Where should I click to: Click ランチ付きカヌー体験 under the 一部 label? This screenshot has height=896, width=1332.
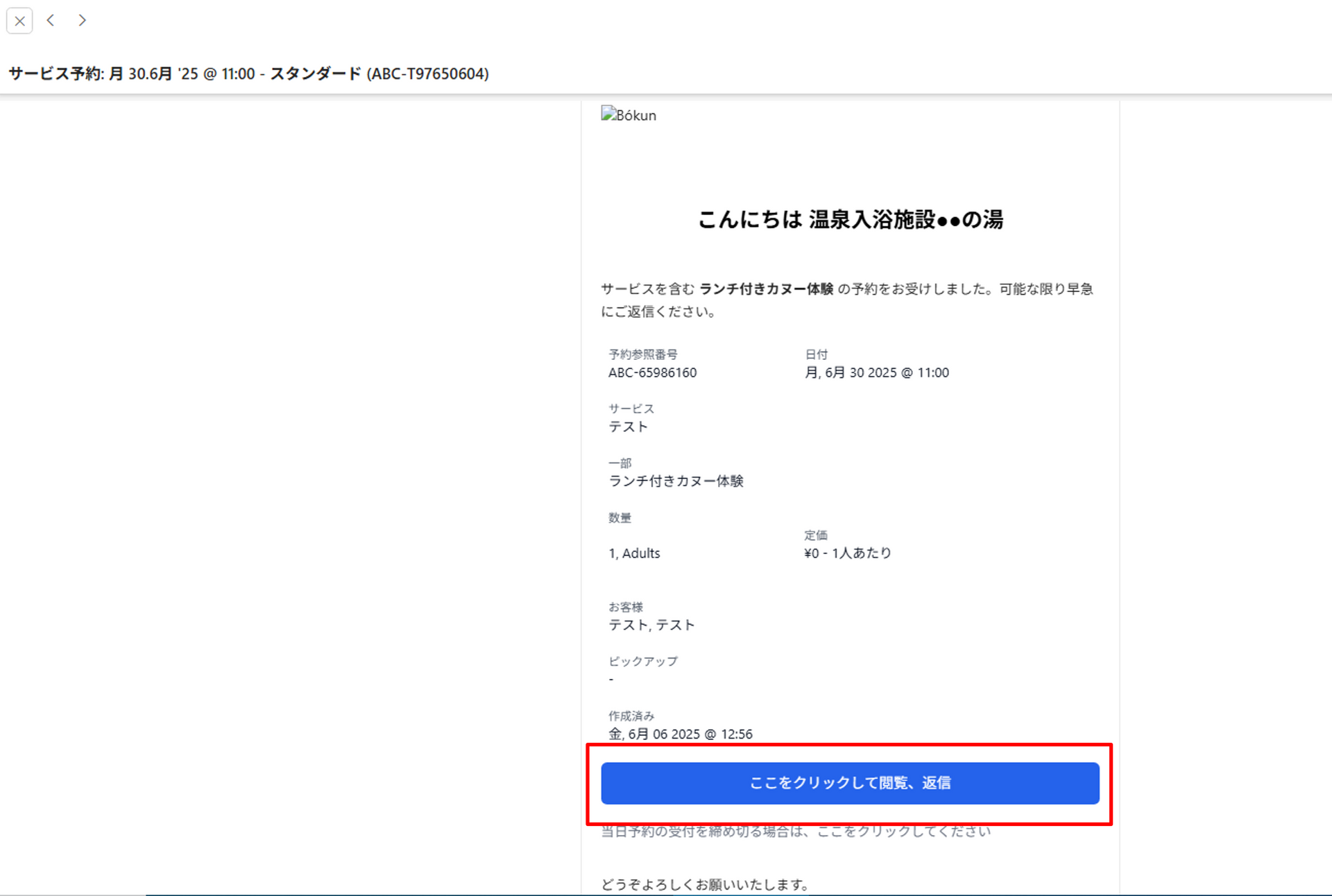pos(676,481)
